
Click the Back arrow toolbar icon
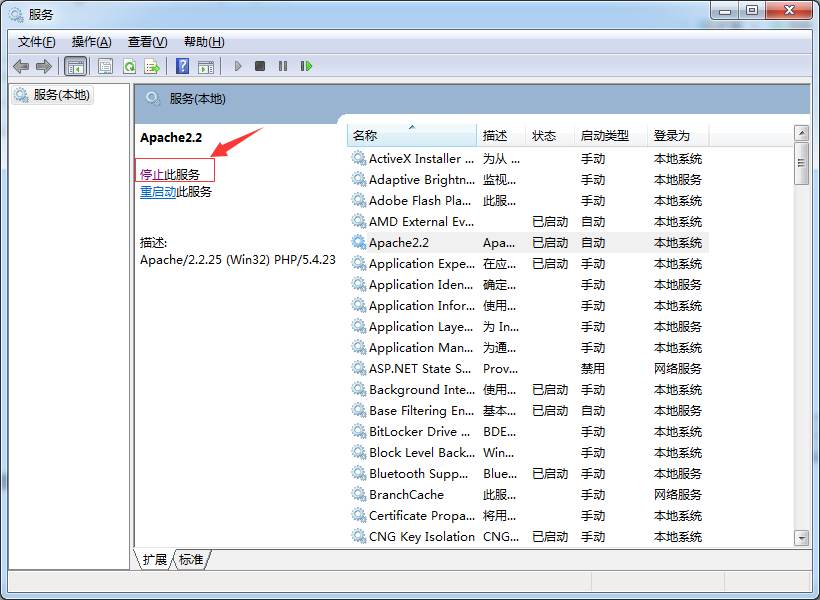[21, 66]
